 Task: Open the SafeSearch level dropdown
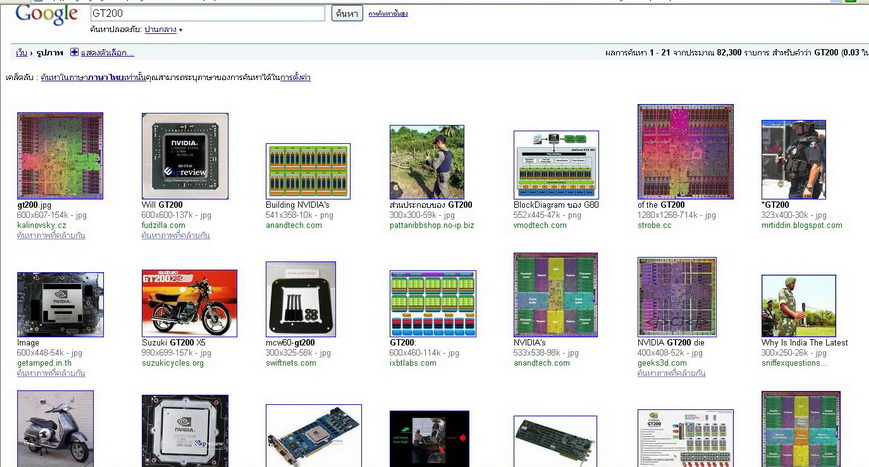(163, 29)
